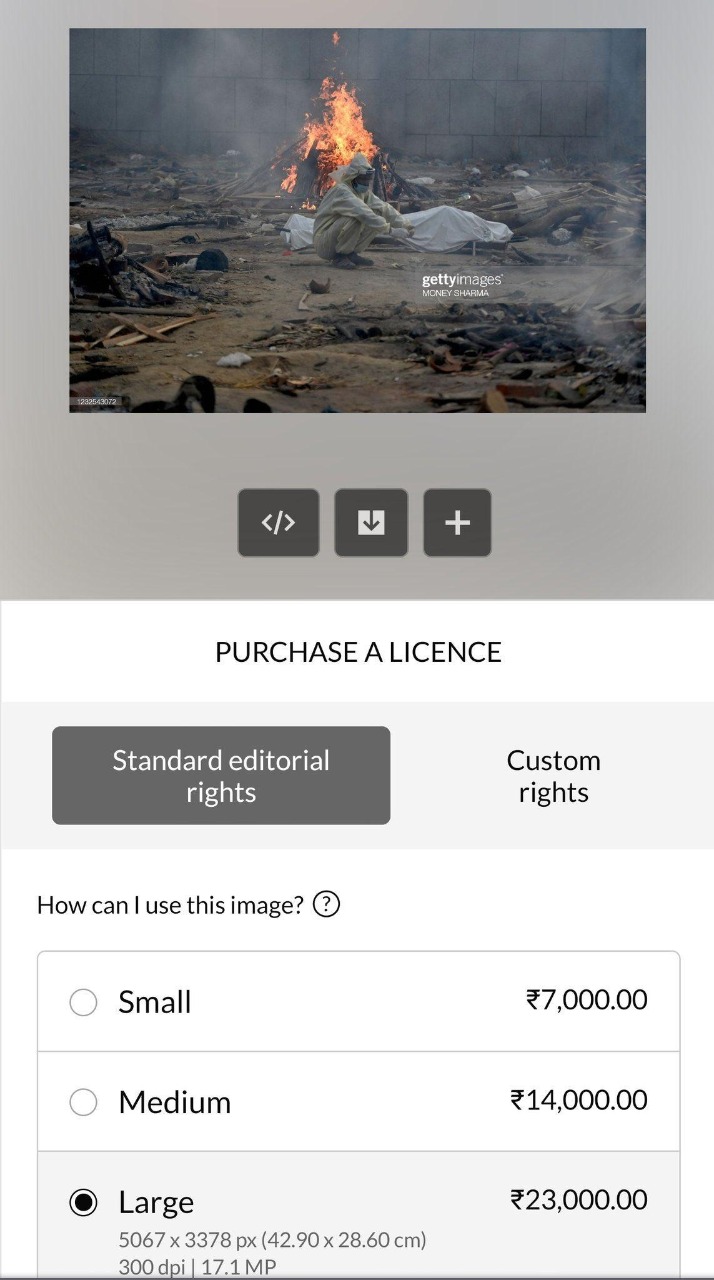The height and width of the screenshot is (1280, 714).
Task: Select the Small size radio button
Action: 83,1002
